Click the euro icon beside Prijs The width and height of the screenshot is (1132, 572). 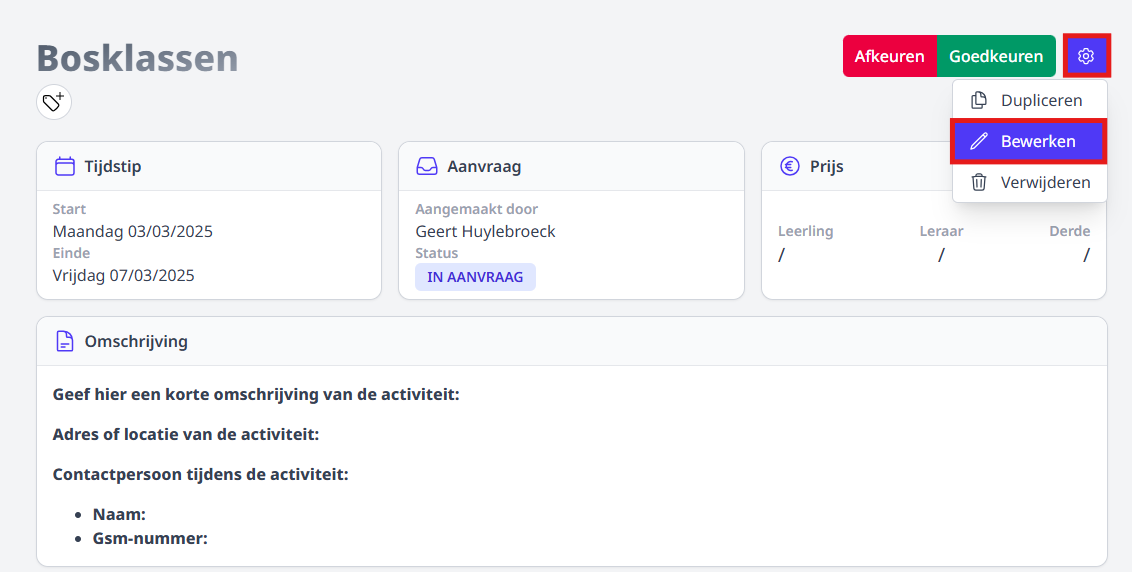(x=790, y=166)
